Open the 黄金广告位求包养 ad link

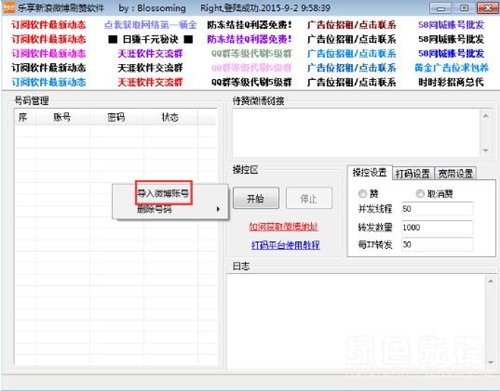[x=452, y=68]
